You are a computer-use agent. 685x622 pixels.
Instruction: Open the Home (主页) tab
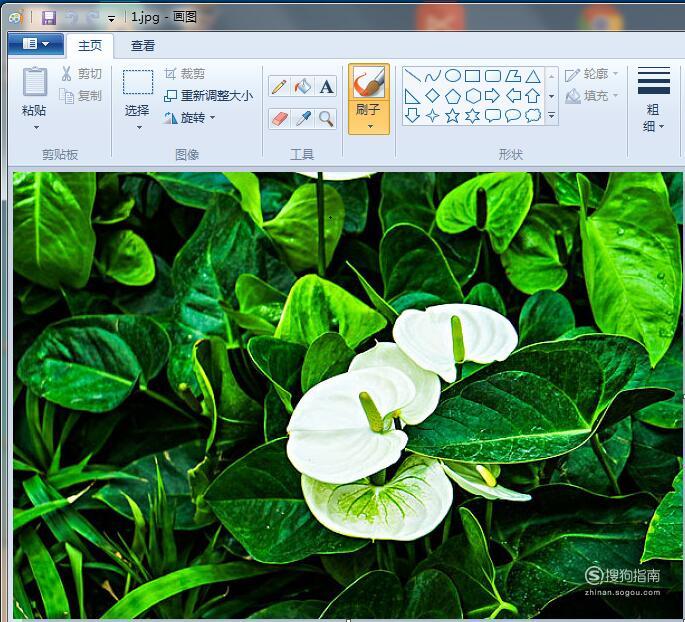(90, 45)
